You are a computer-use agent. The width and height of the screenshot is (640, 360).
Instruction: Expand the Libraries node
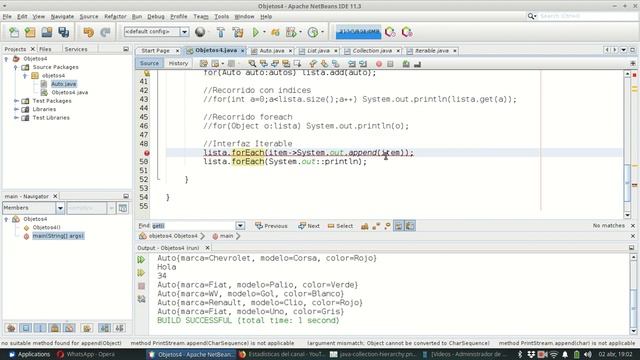coord(16,109)
